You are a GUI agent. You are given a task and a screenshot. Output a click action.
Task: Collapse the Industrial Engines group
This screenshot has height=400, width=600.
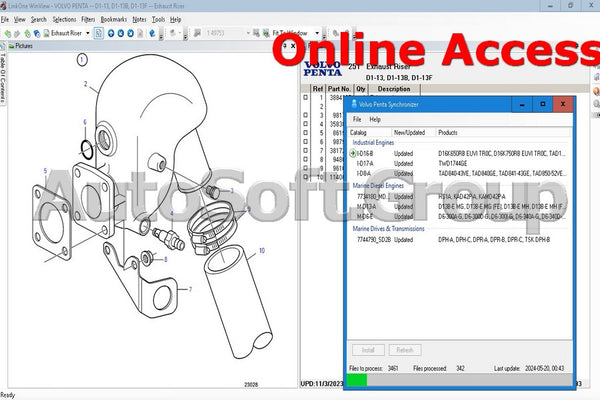373,143
